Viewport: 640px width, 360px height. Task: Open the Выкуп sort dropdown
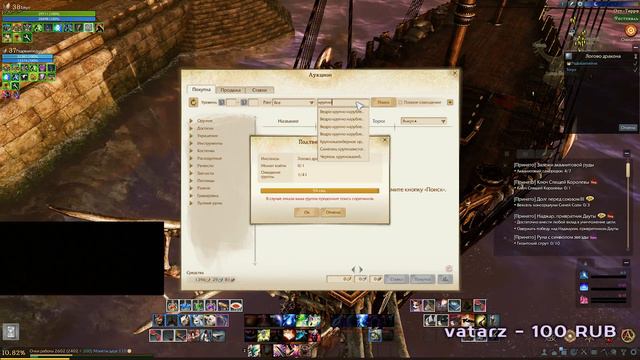pos(423,121)
